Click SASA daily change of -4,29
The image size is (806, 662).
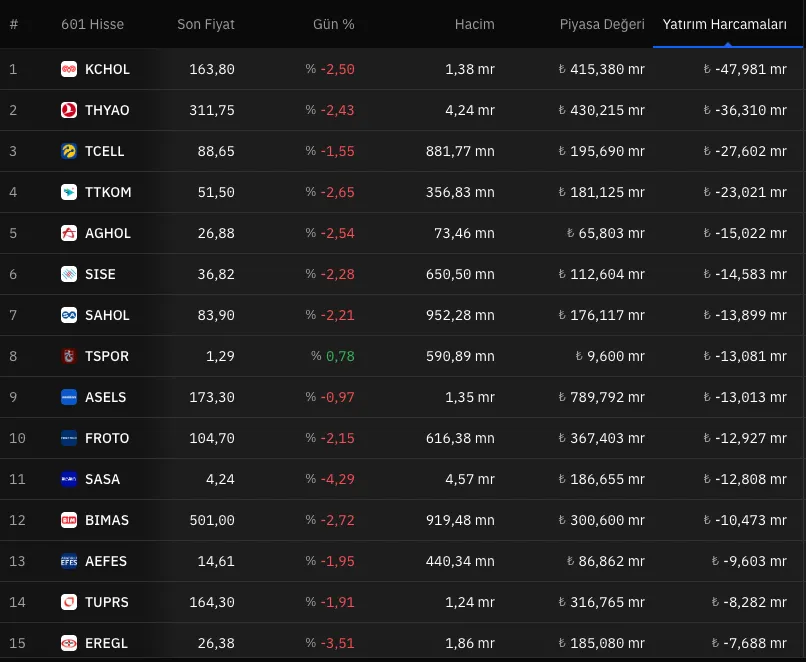pos(337,479)
